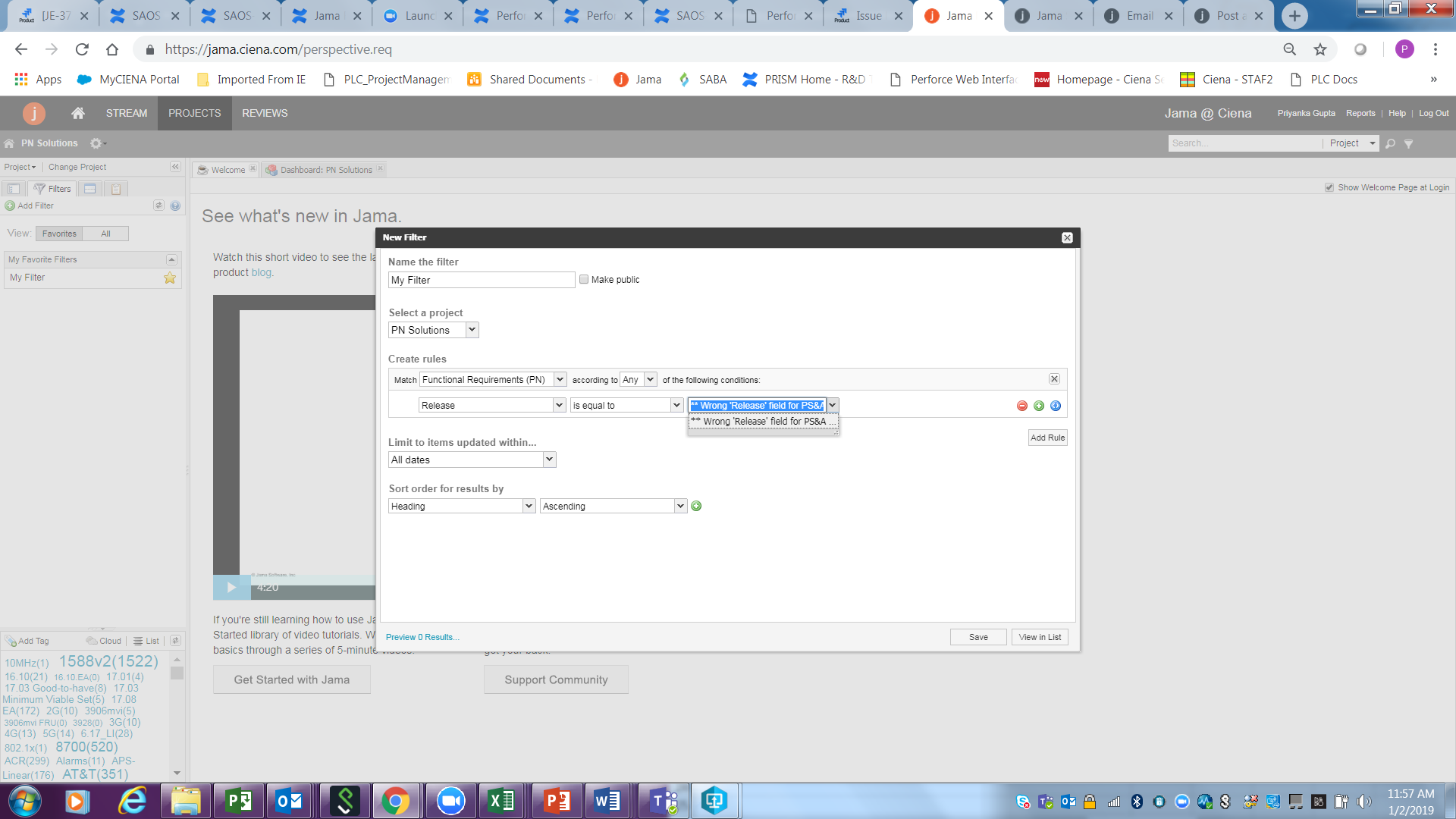This screenshot has width=1456, height=819.
Task: Click the Windows Start button
Action: click(24, 801)
